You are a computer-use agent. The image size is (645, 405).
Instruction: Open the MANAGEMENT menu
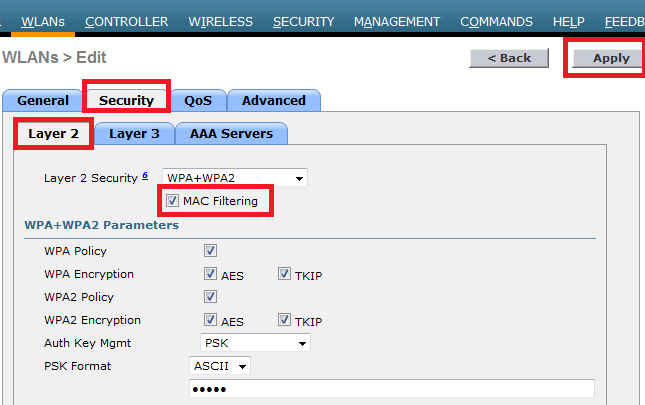click(x=396, y=21)
